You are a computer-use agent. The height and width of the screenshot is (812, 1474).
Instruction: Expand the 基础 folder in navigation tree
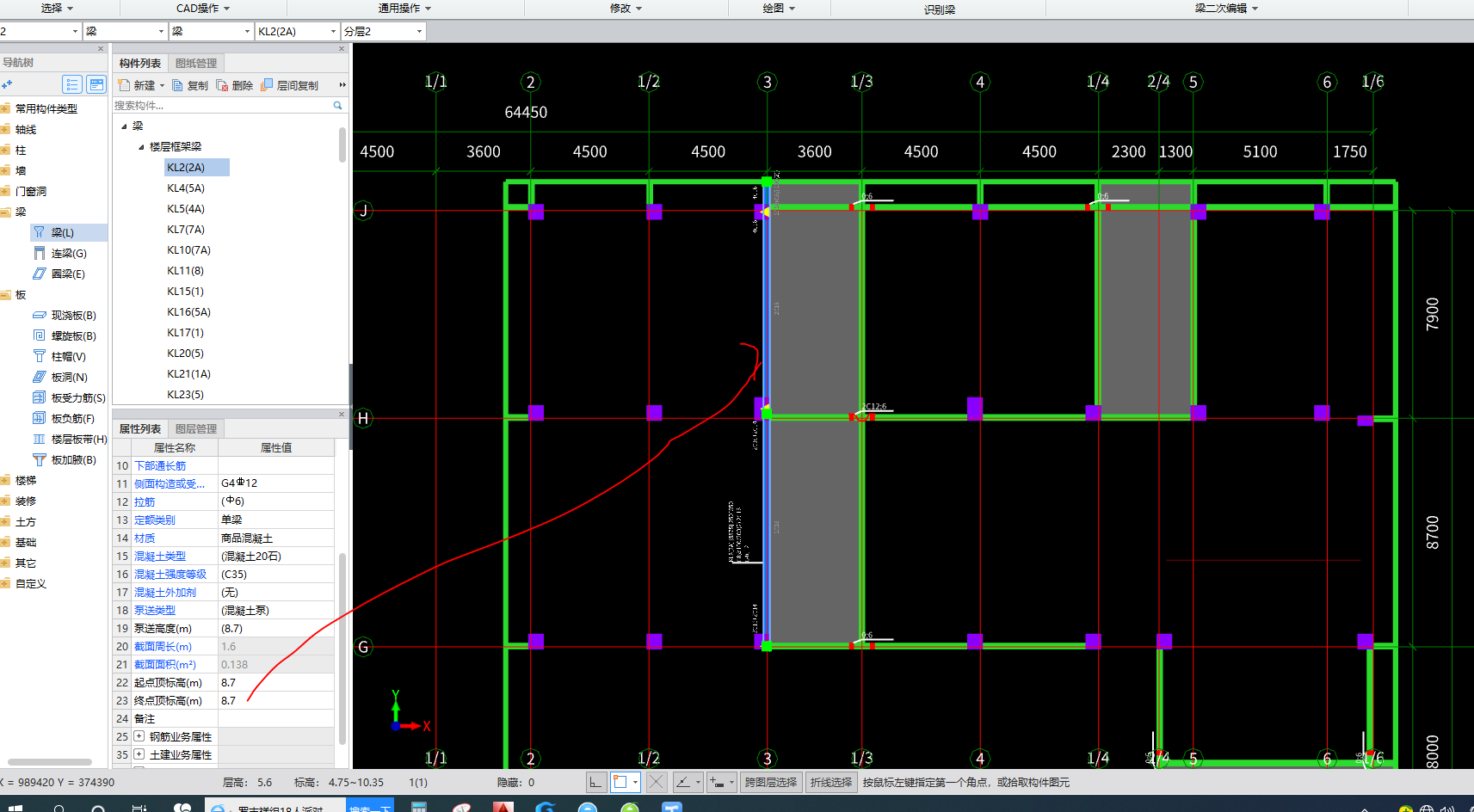[x=5, y=542]
